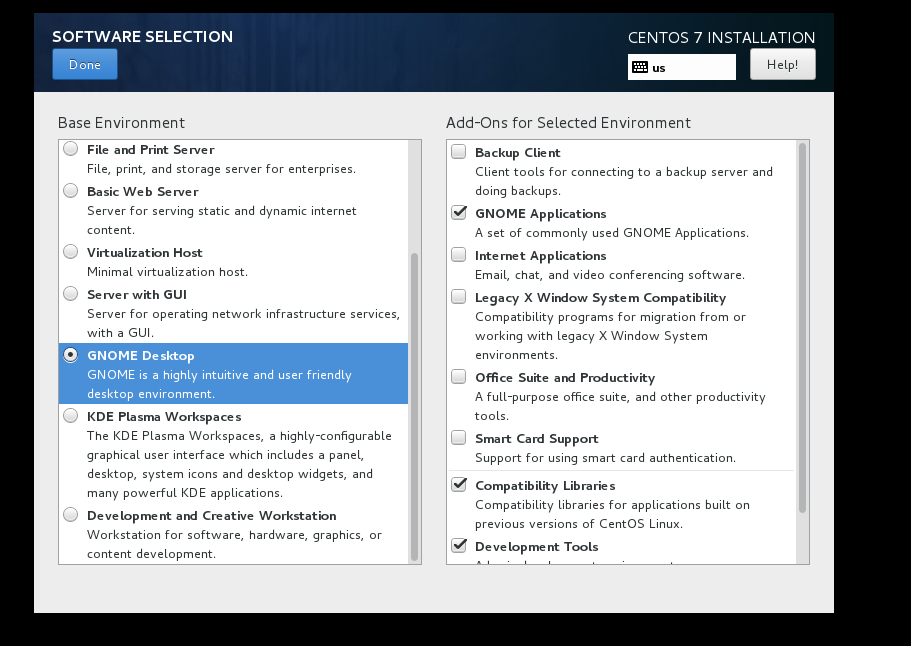Tick Legacy X Window System Compatibility
Viewport: 911px width, 646px height.
tap(459, 297)
